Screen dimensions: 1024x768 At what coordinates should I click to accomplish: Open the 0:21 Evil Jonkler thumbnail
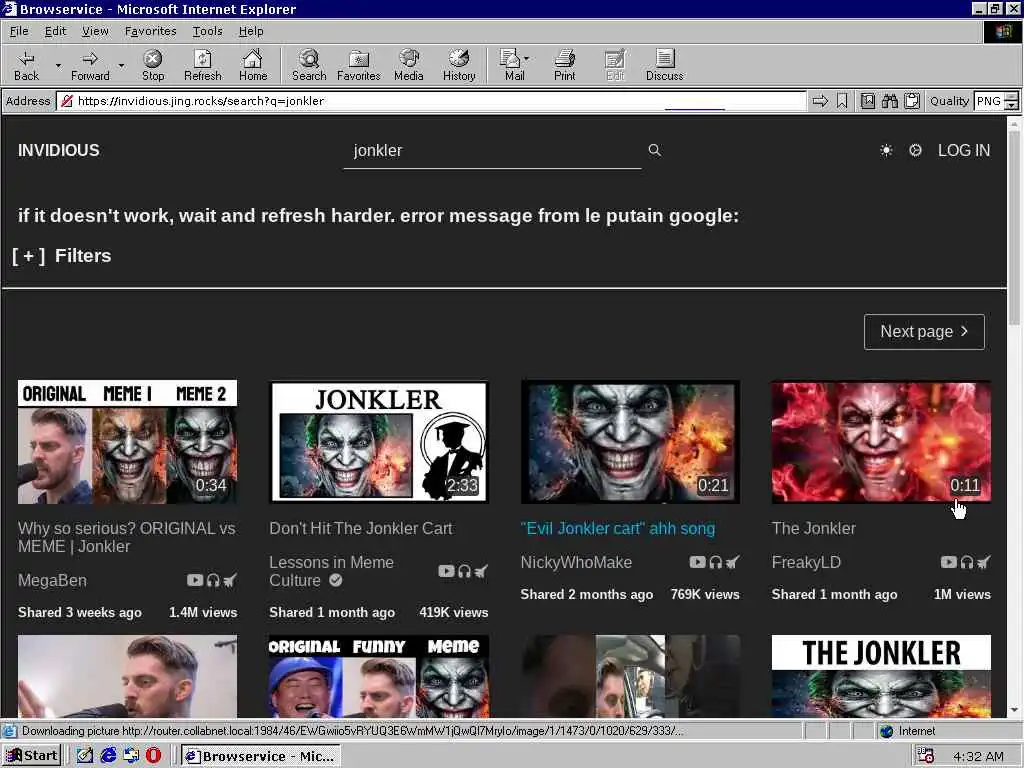coord(630,441)
